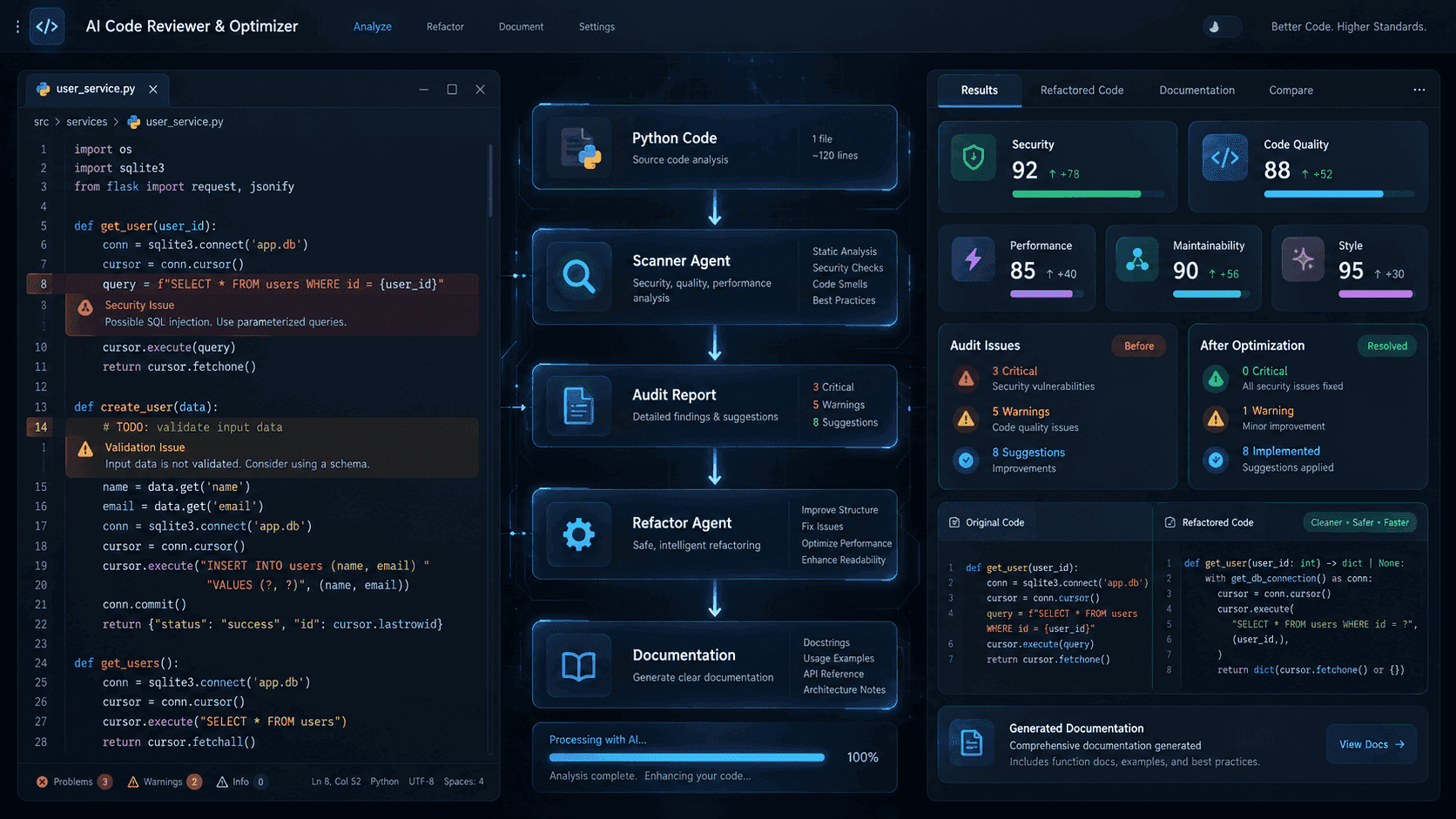The image size is (1456, 819).
Task: Click the Refactor Agent gear icon
Action: tap(578, 534)
